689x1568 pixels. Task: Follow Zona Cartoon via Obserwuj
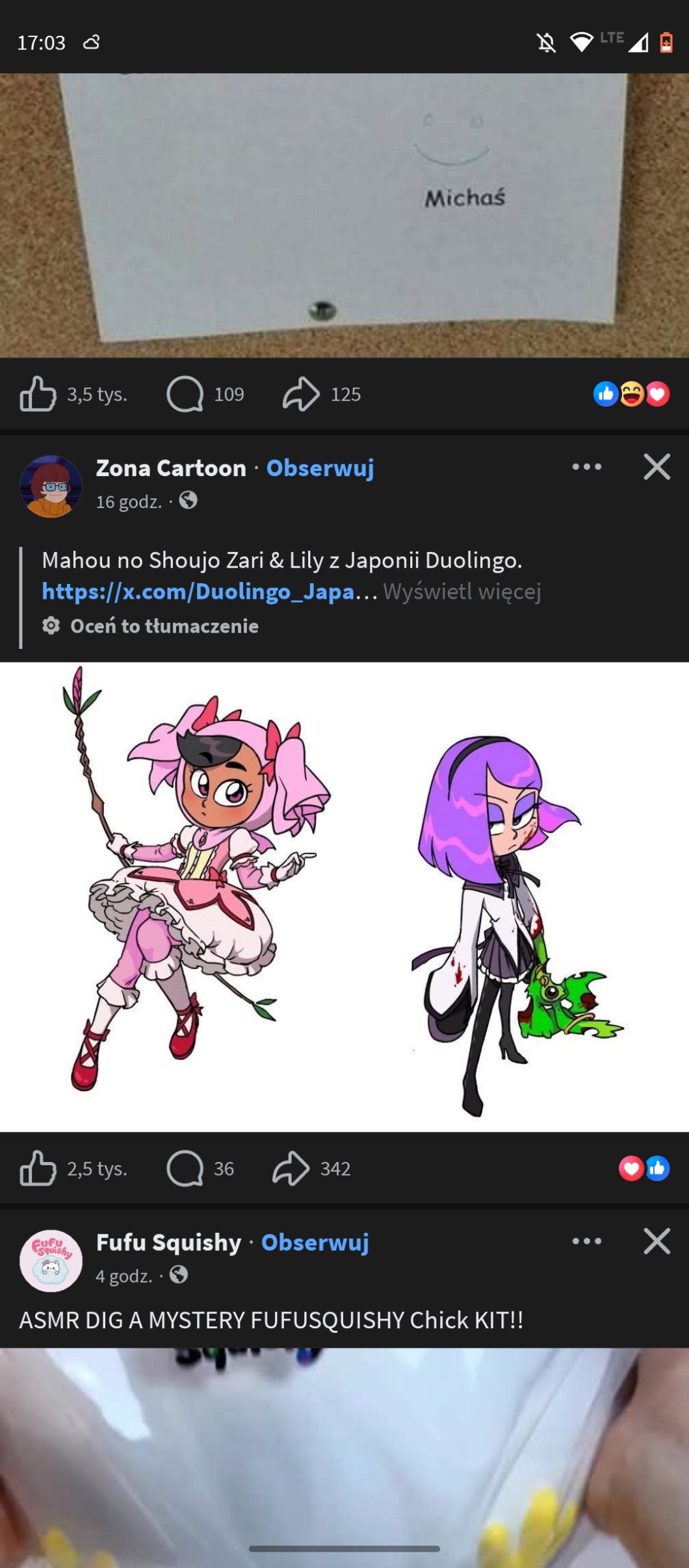(x=320, y=468)
